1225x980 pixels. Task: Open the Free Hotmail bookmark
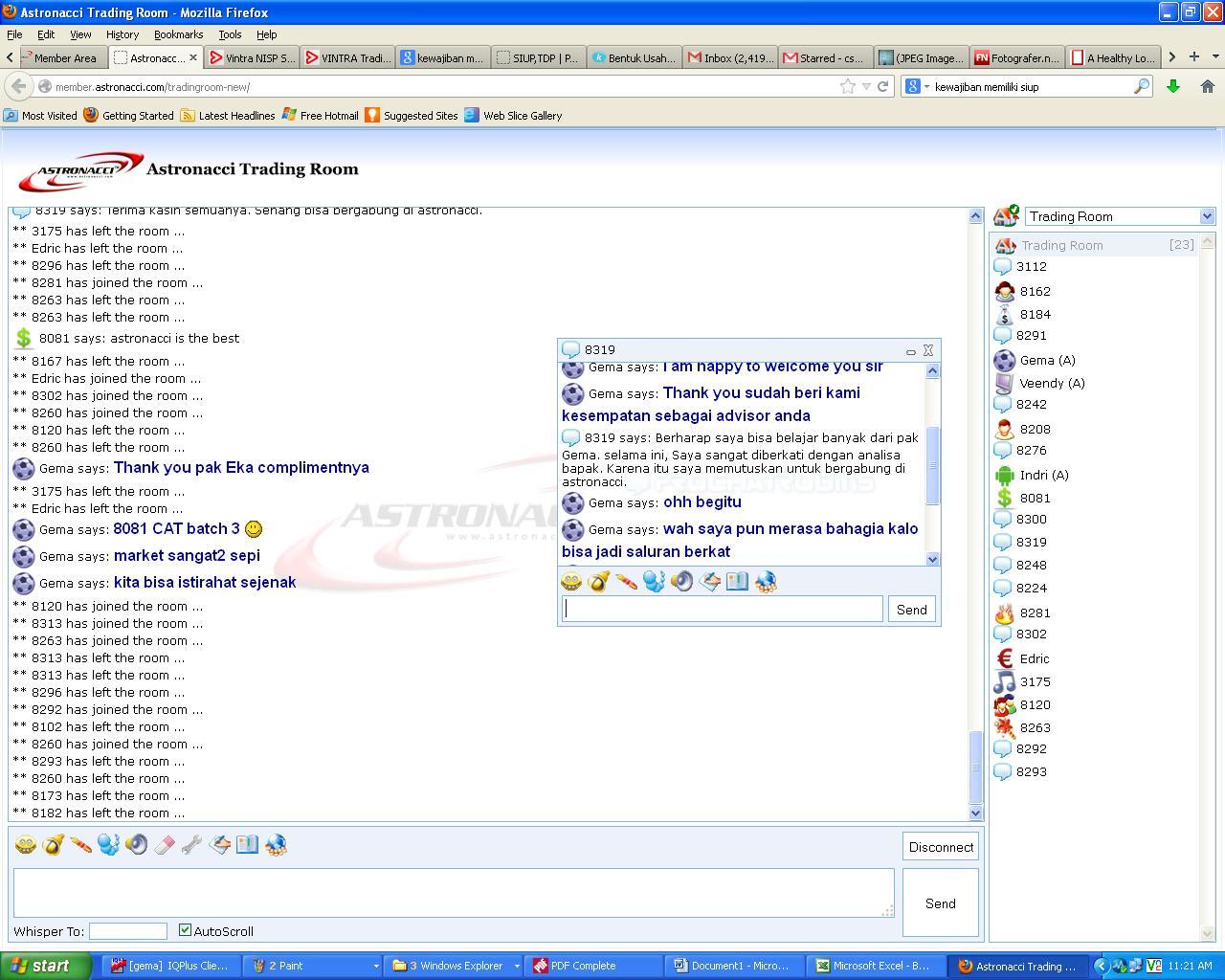[x=320, y=115]
